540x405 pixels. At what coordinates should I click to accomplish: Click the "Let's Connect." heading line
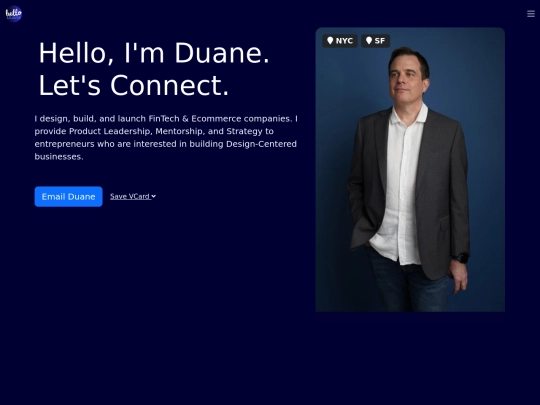point(134,85)
